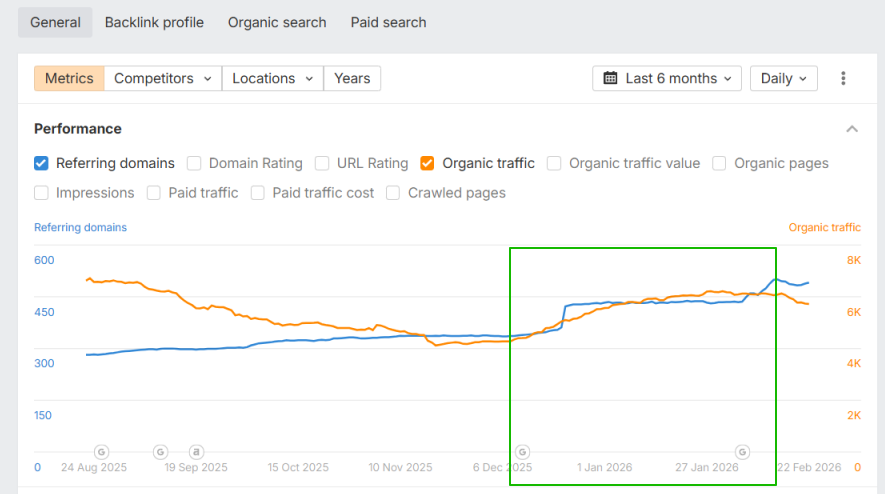Check the Crawled pages checkbox
The width and height of the screenshot is (885, 494).
pyautogui.click(x=393, y=193)
